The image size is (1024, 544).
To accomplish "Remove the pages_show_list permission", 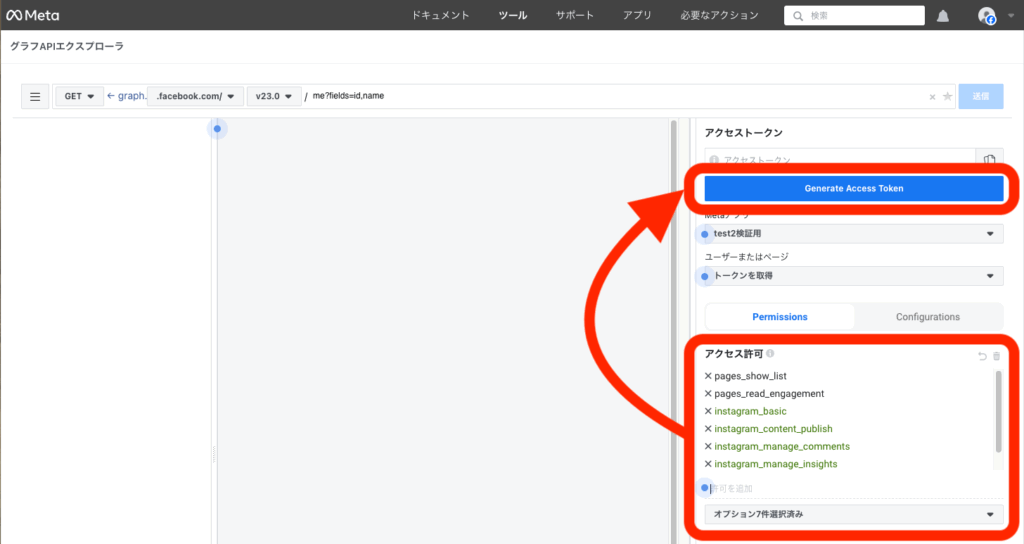I will [x=708, y=376].
